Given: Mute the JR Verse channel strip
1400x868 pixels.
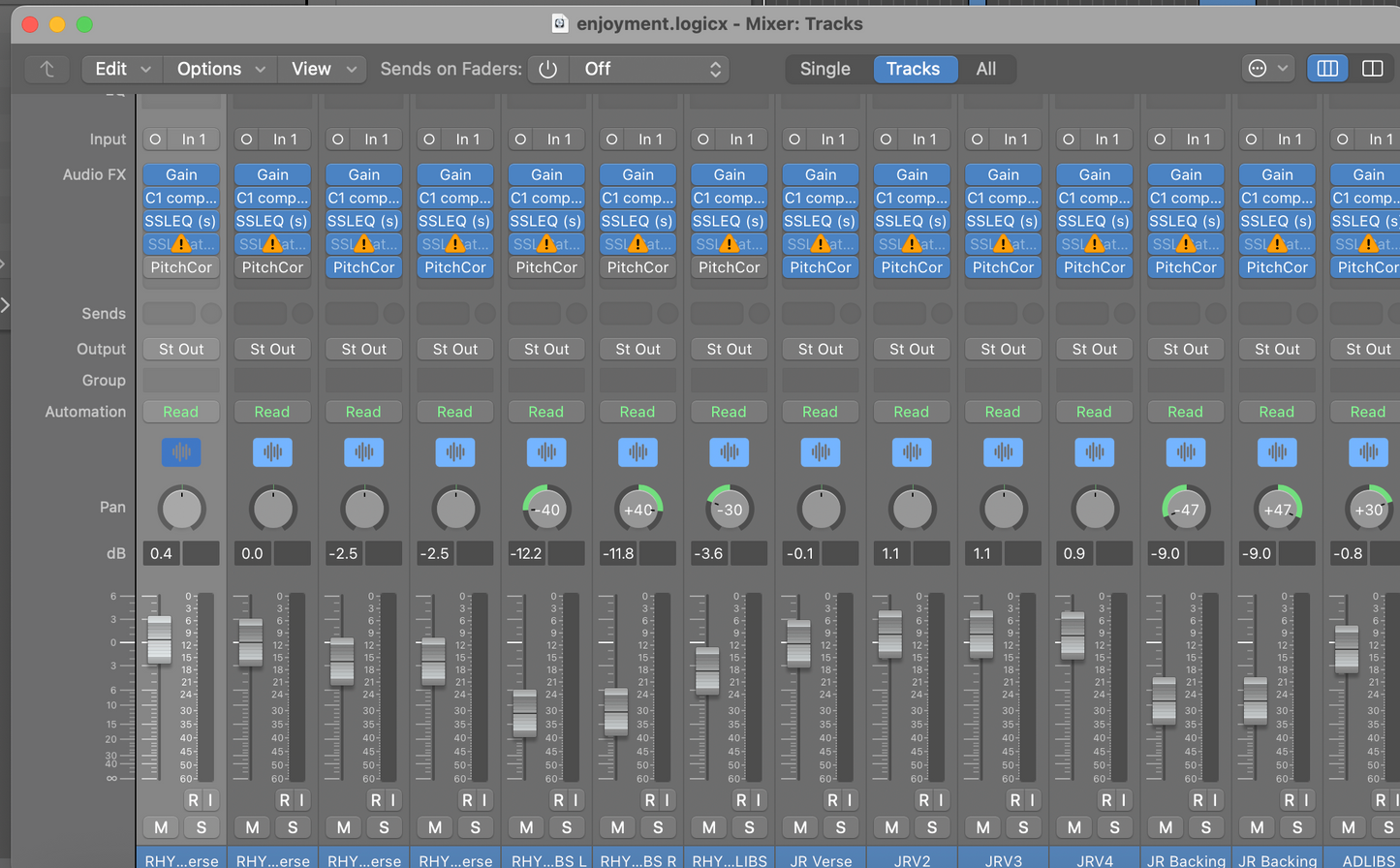Looking at the screenshot, I should (800, 827).
